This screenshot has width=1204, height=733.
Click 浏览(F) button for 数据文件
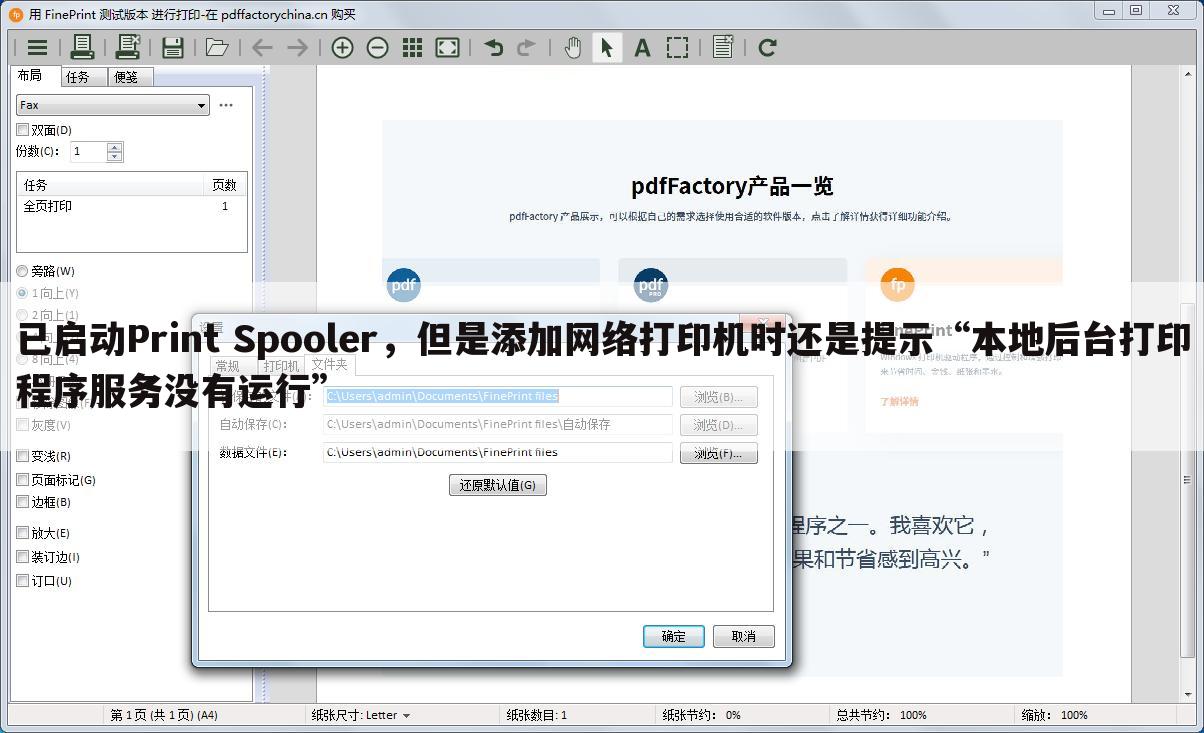point(718,453)
